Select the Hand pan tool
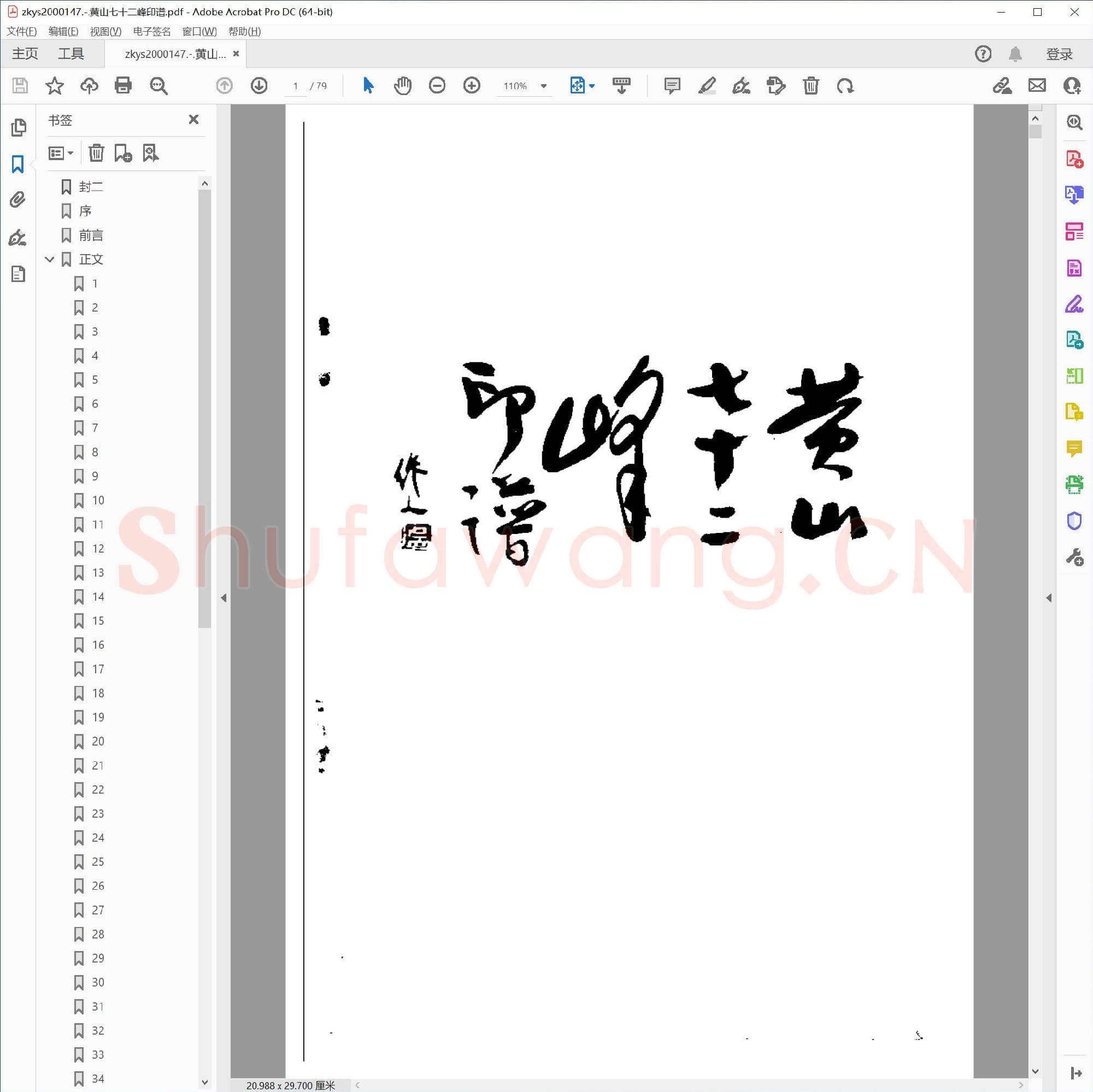This screenshot has width=1093, height=1092. pyautogui.click(x=402, y=85)
